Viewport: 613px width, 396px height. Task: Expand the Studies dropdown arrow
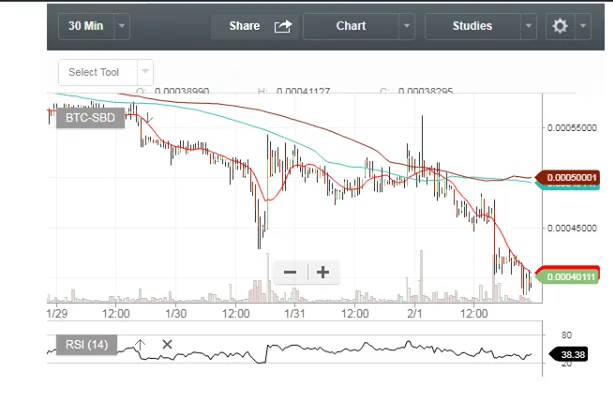tap(529, 26)
